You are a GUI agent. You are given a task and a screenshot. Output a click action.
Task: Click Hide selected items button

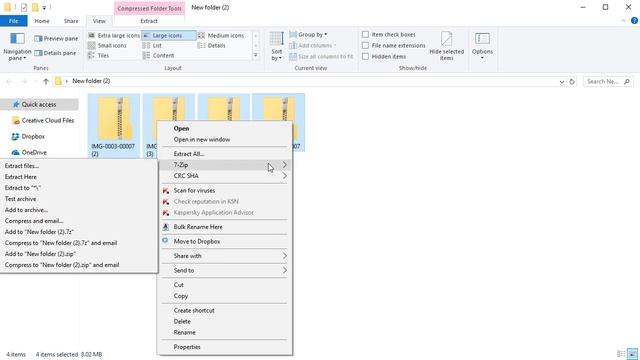[x=447, y=46]
